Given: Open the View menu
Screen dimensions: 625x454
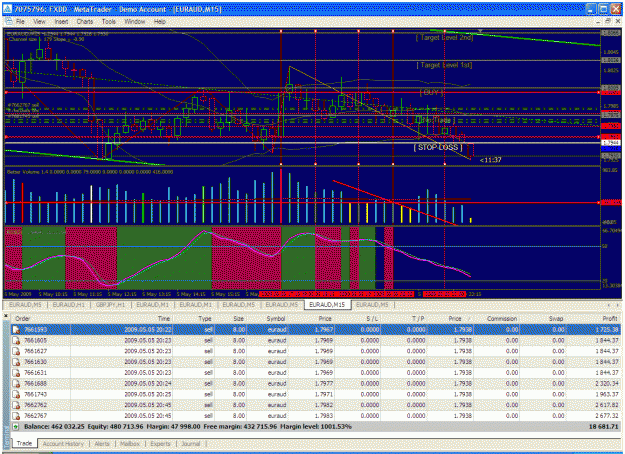Looking at the screenshot, I should coord(39,22).
